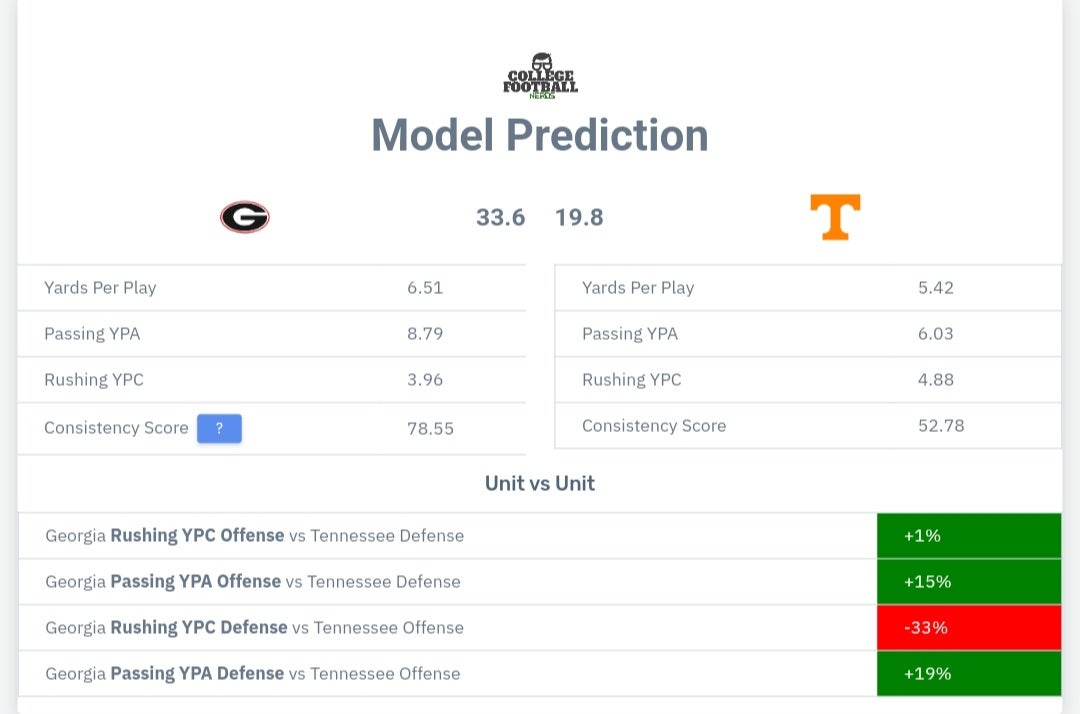The image size is (1080, 714).
Task: Click Georgia Rushing YPC Offense matchup label
Action: coord(254,535)
